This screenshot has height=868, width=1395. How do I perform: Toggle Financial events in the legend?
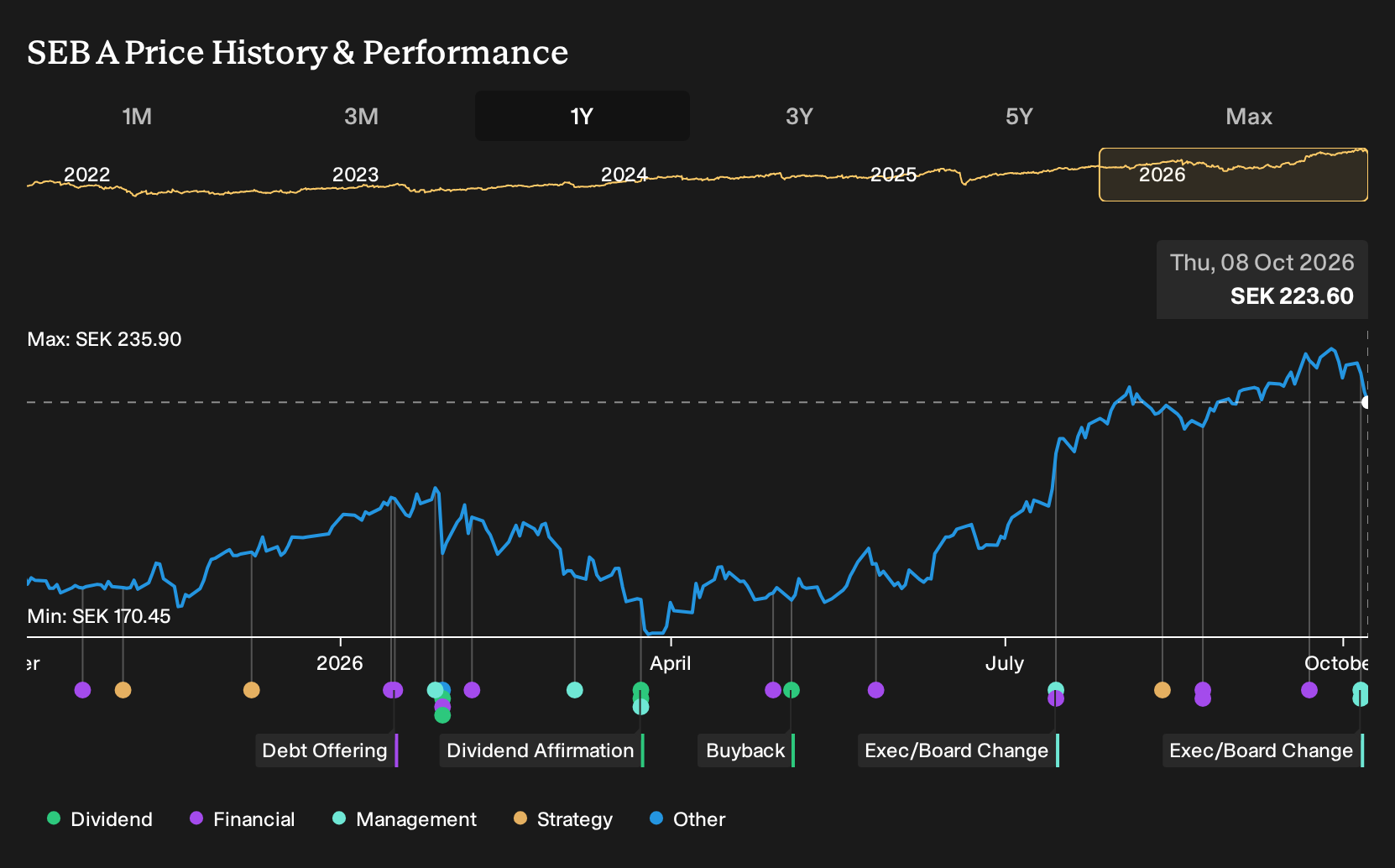tap(243, 819)
